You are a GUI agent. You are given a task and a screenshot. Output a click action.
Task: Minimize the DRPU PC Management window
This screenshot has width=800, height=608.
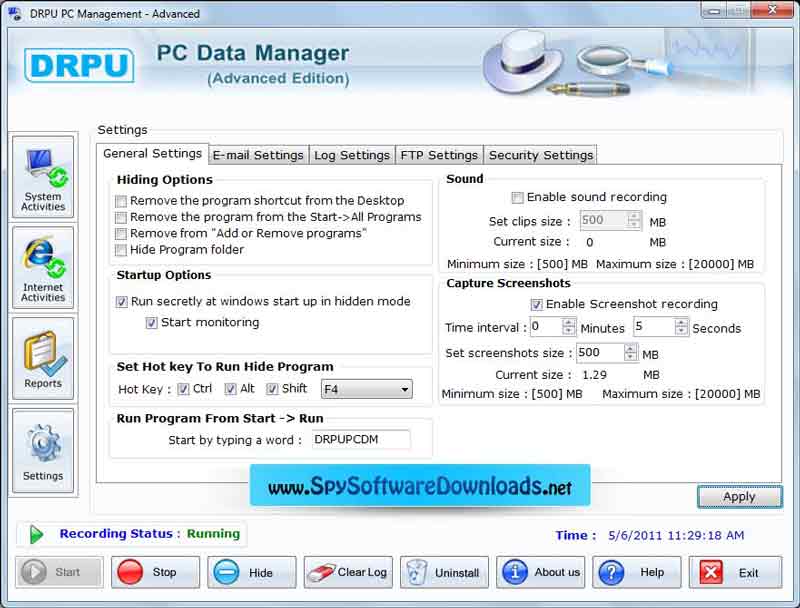716,10
